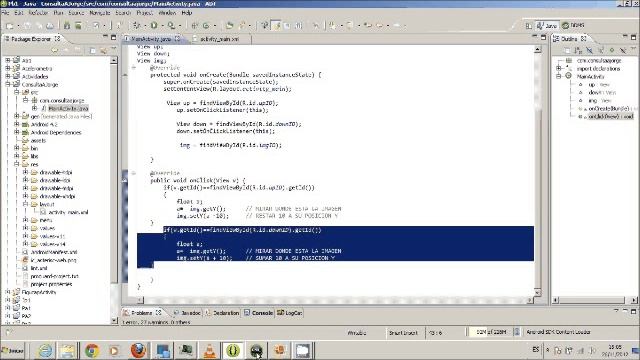Expand the Acelerometro project
The height and width of the screenshot is (360, 640).
[7, 68]
